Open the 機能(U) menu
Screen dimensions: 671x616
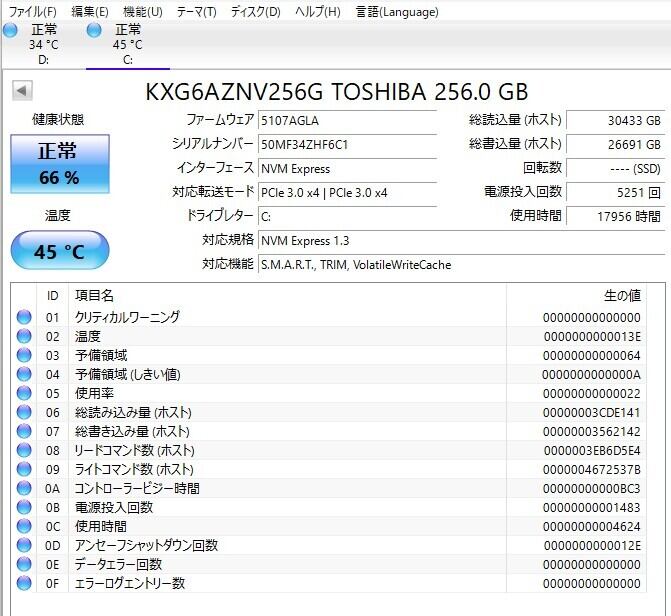coord(142,12)
